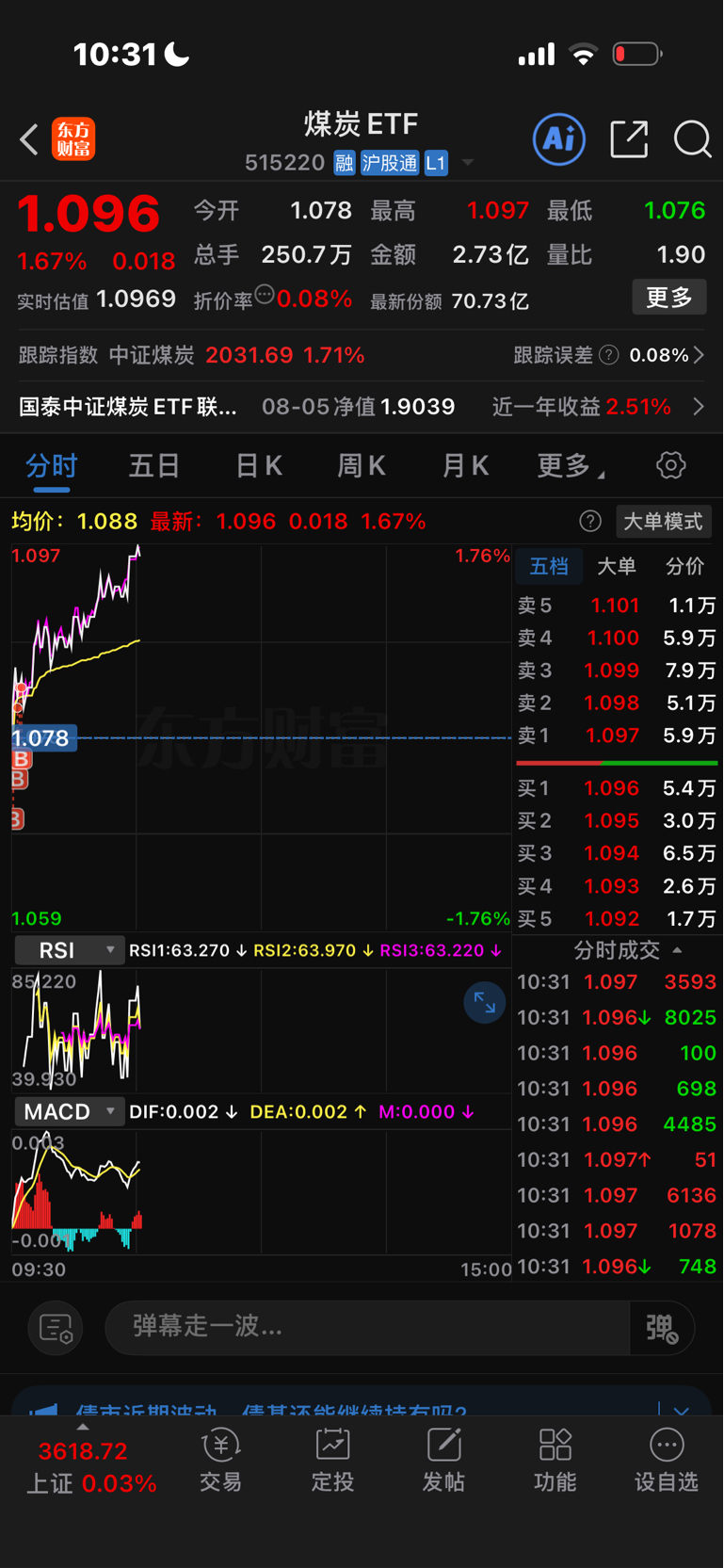
Task: Switch to 分时 tab
Action: [x=52, y=465]
